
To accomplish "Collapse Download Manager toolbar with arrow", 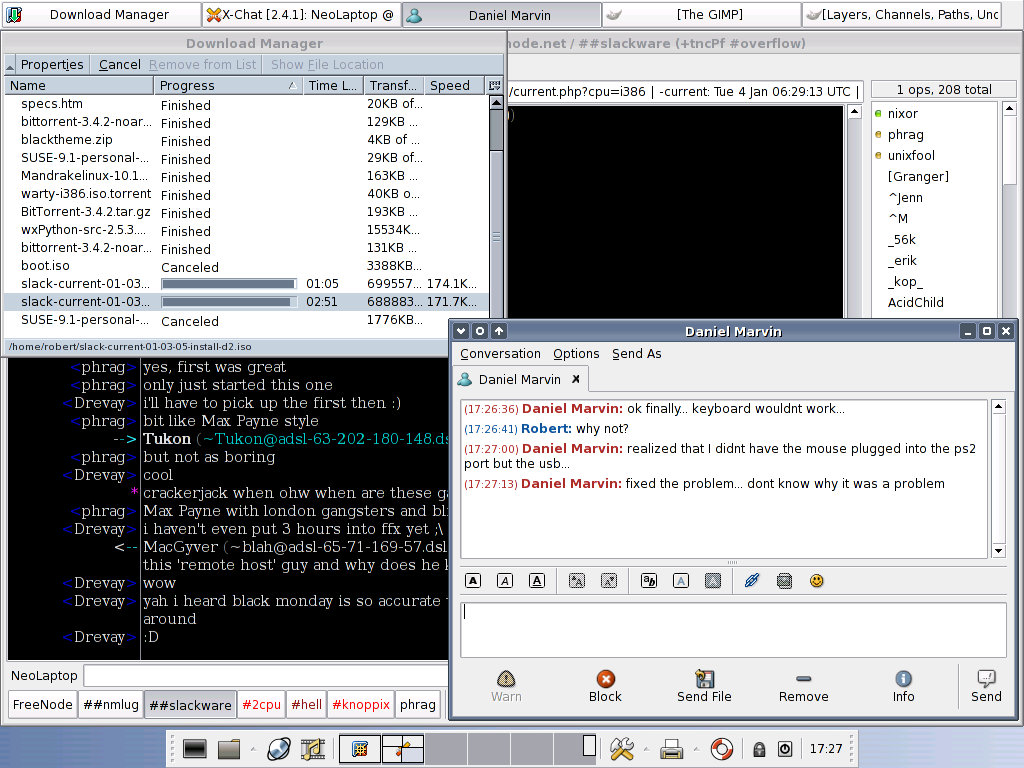I will (x=10, y=65).
